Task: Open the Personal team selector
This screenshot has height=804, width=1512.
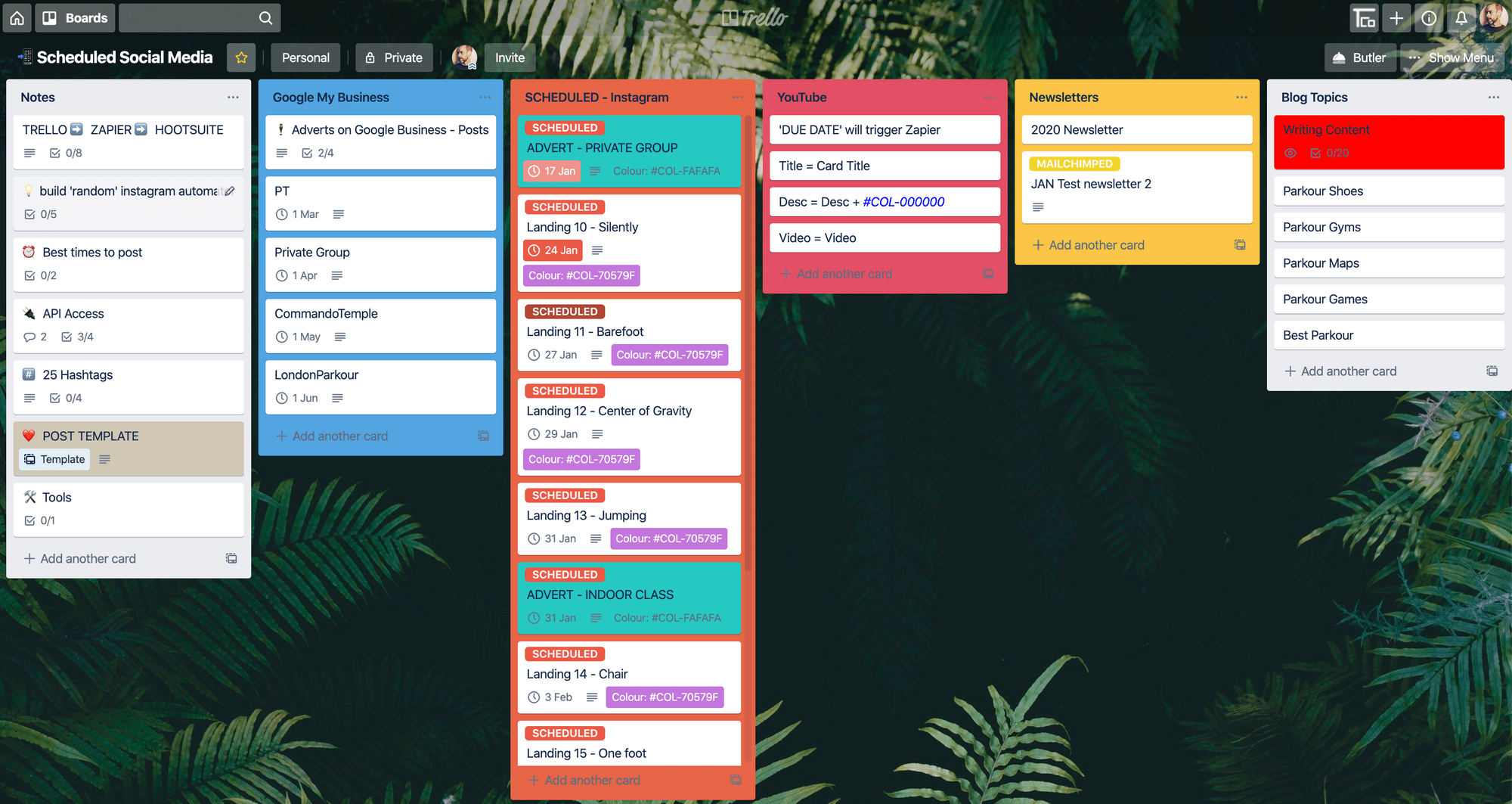Action: pyautogui.click(x=305, y=57)
